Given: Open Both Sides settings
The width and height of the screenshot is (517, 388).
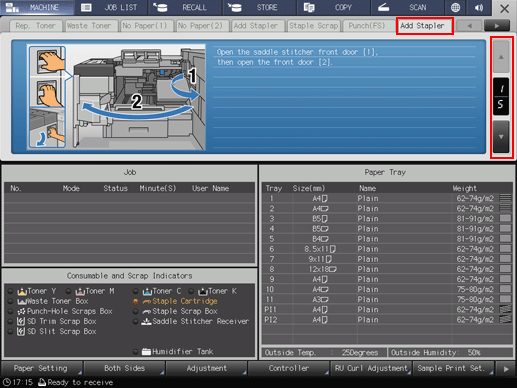Looking at the screenshot, I should [x=124, y=368].
